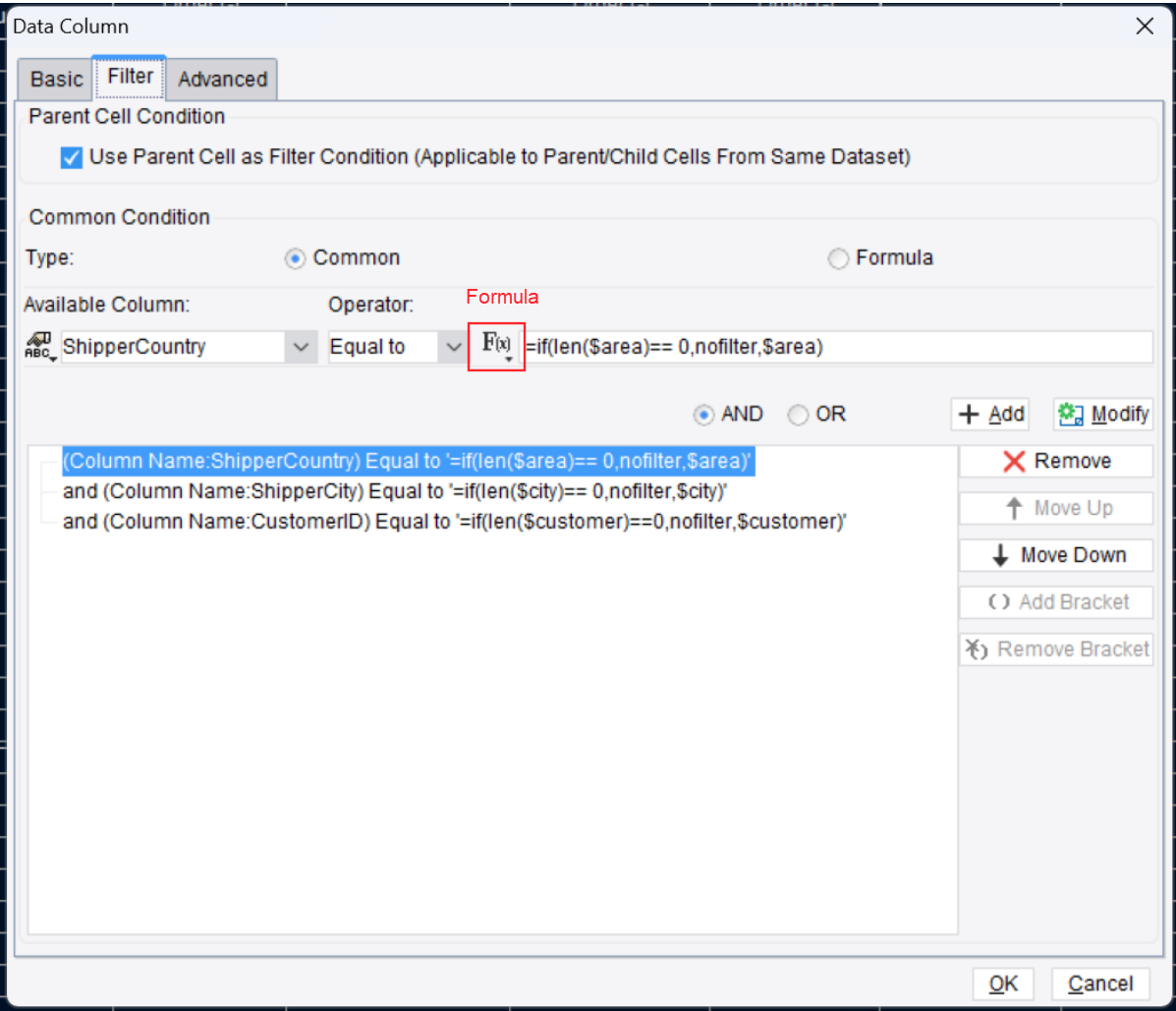Select the ShipperCountry condition row
1176x1011 pixels.
(408, 461)
